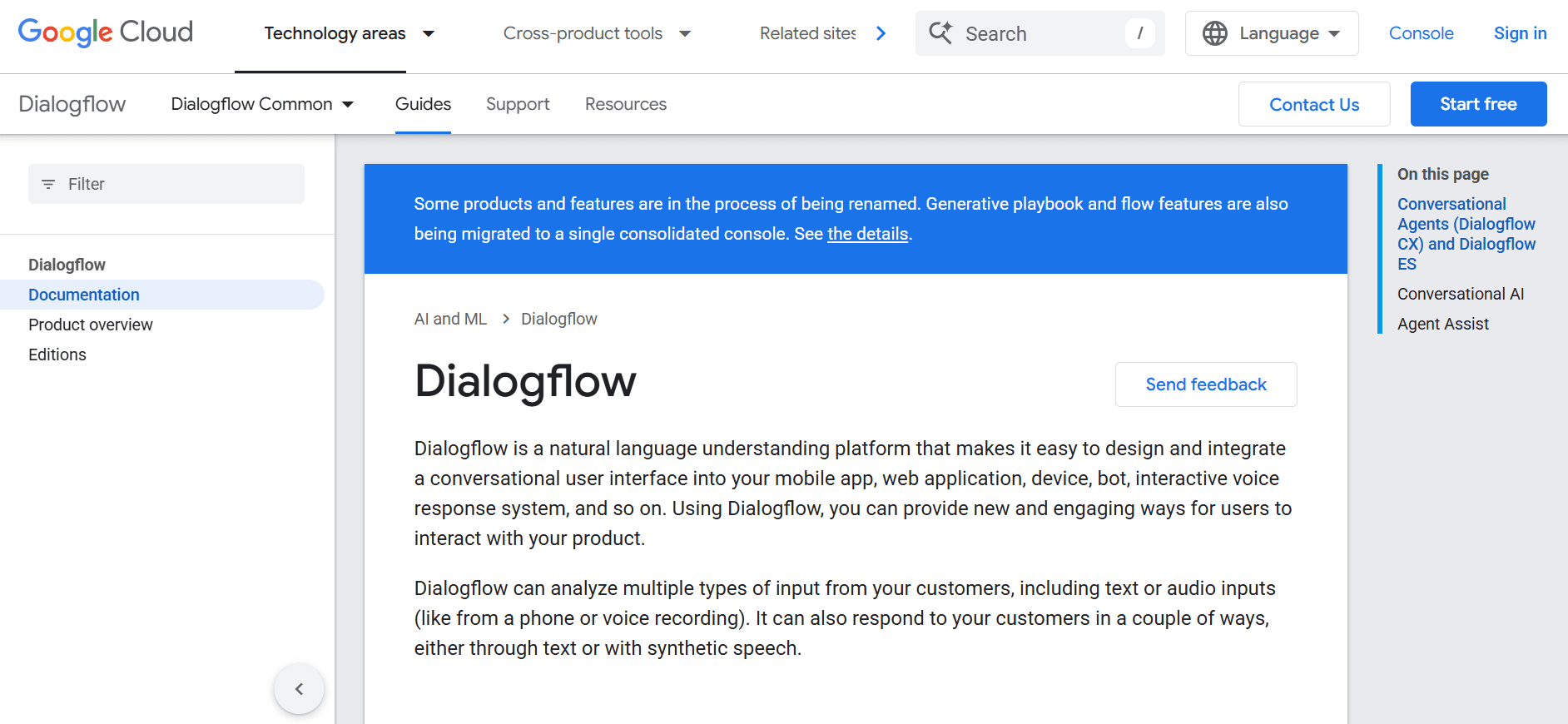
Task: Collapse the sidebar with the chevron button
Action: [299, 689]
